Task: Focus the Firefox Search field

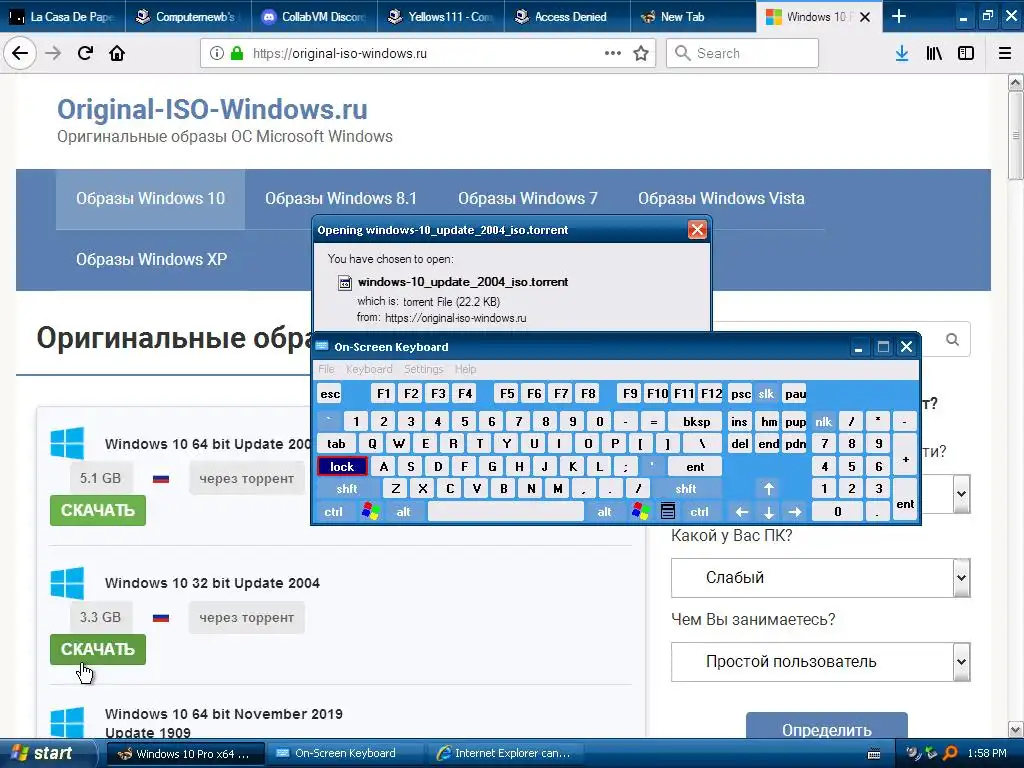Action: (743, 53)
